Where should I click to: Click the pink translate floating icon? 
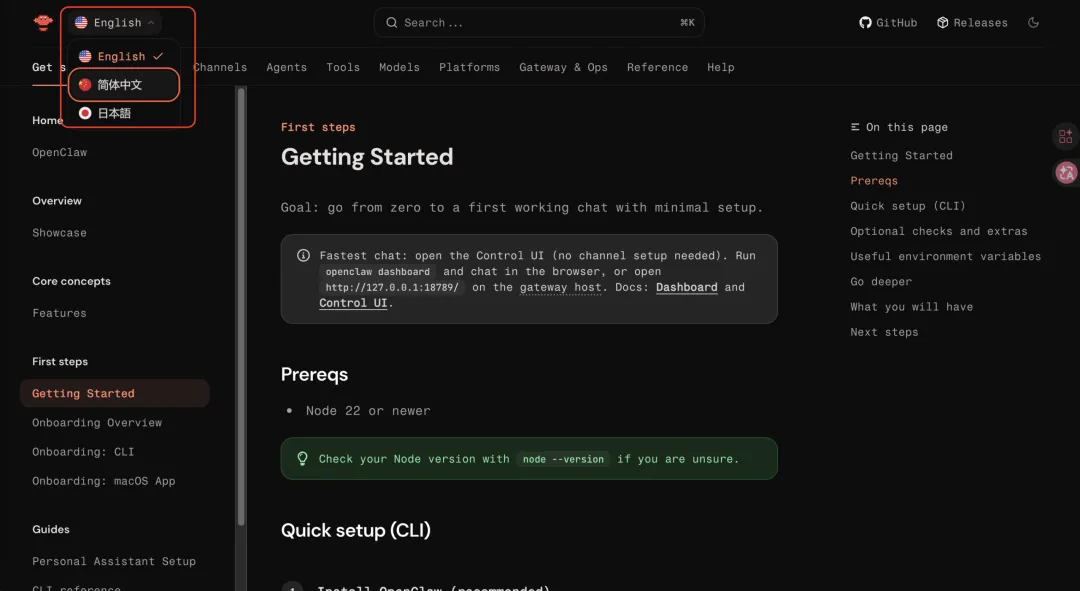tap(1066, 173)
